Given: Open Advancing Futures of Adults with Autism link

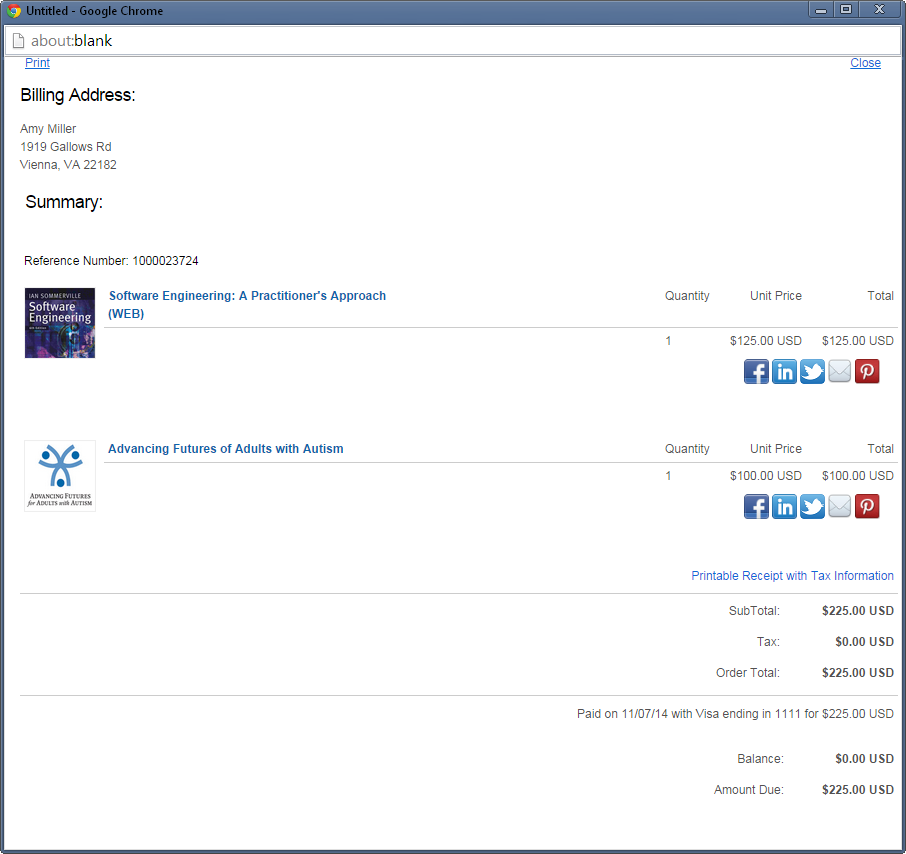Looking at the screenshot, I should (225, 448).
